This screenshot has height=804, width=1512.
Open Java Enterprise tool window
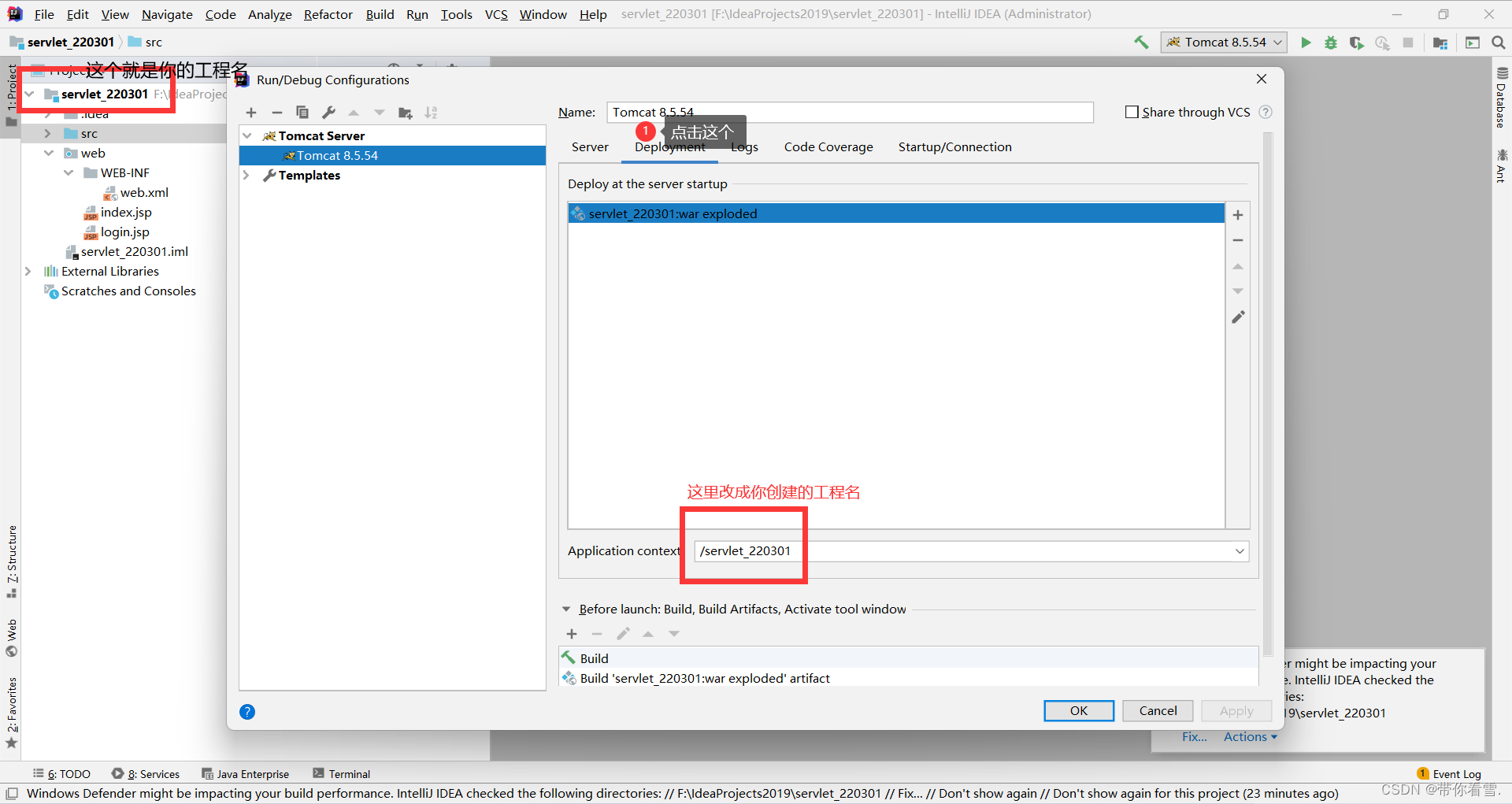246,774
